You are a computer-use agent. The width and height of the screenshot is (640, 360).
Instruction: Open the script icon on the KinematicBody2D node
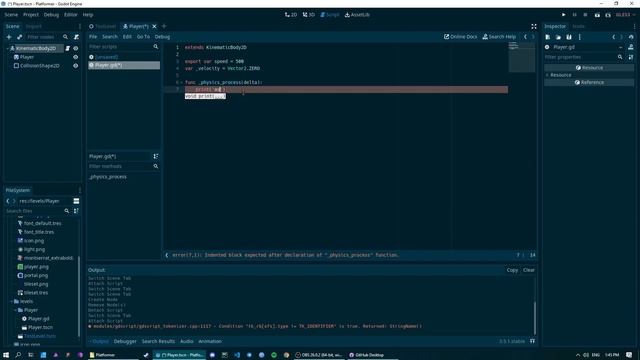[x=68, y=48]
